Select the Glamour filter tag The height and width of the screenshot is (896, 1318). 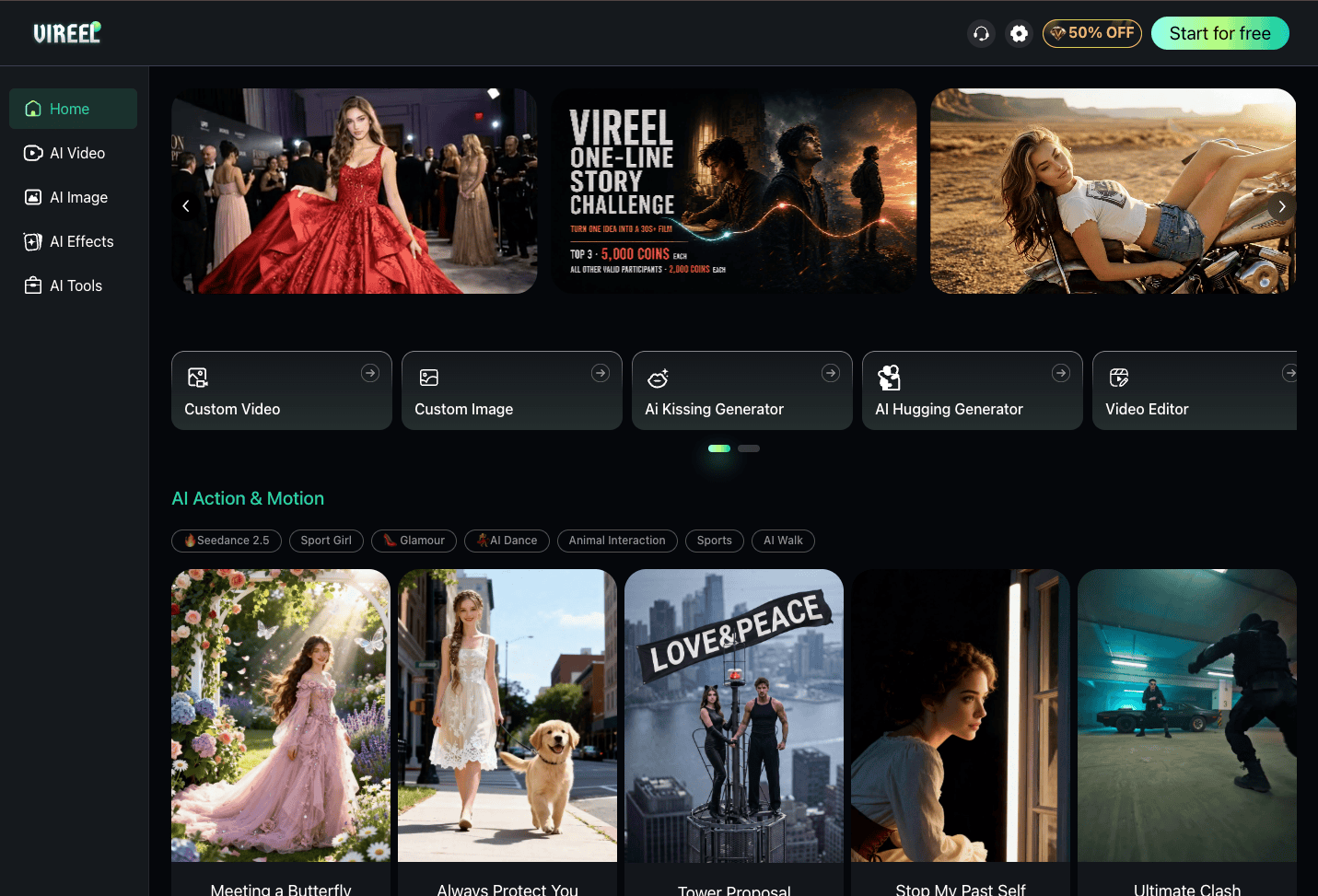point(414,541)
